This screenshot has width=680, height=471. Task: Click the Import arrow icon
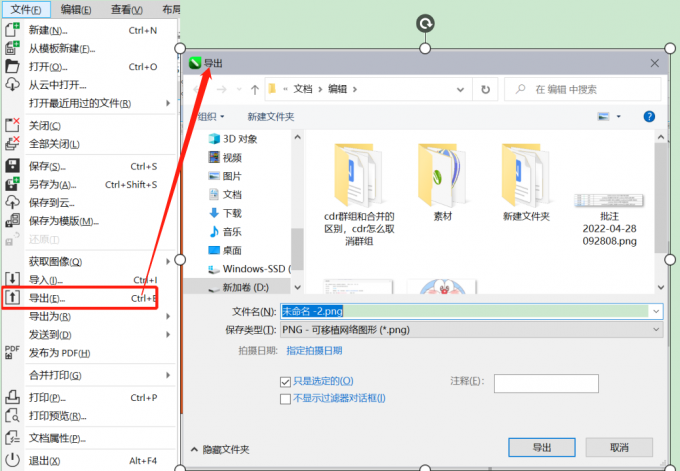12,279
